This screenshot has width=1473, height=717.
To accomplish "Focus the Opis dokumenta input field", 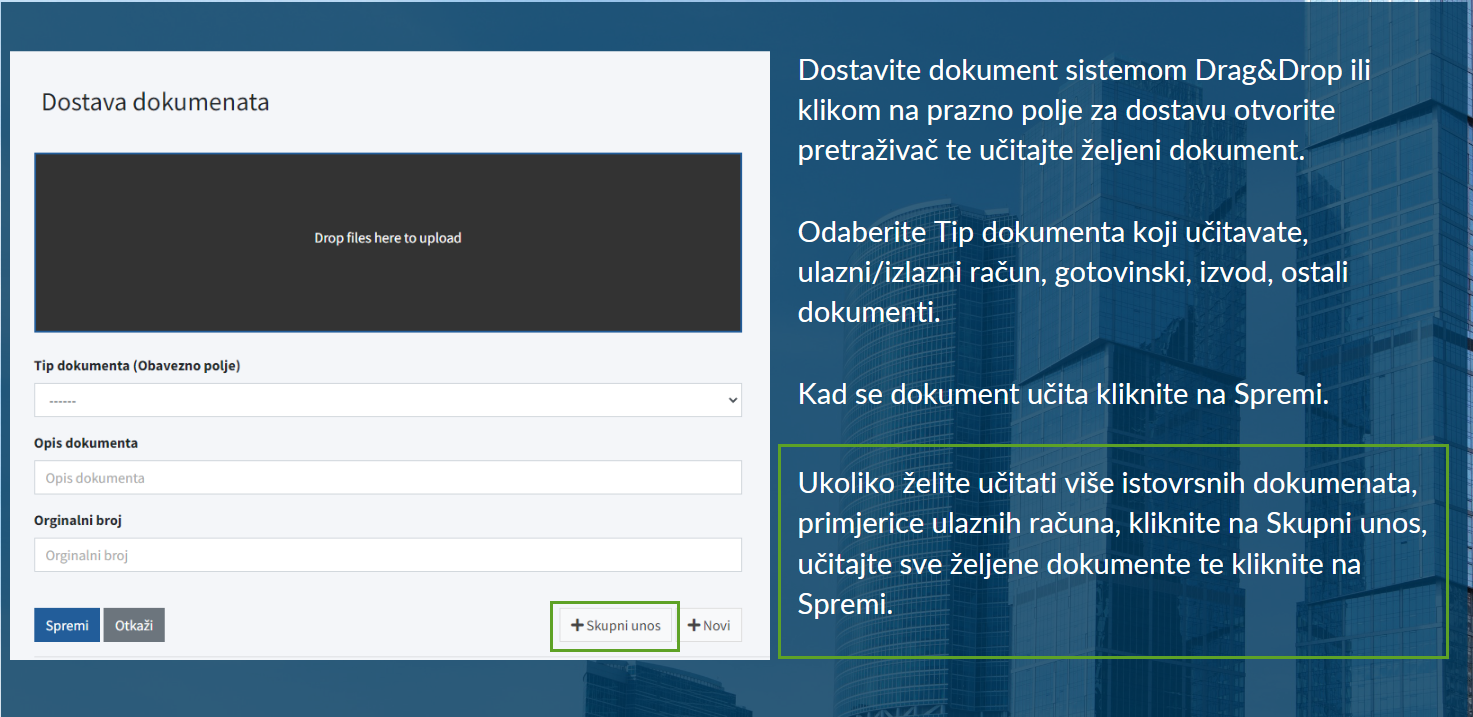I will tap(388, 477).
